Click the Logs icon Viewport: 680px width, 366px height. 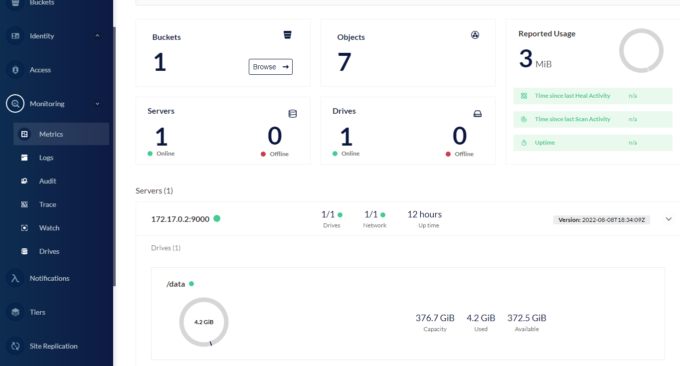(24, 157)
